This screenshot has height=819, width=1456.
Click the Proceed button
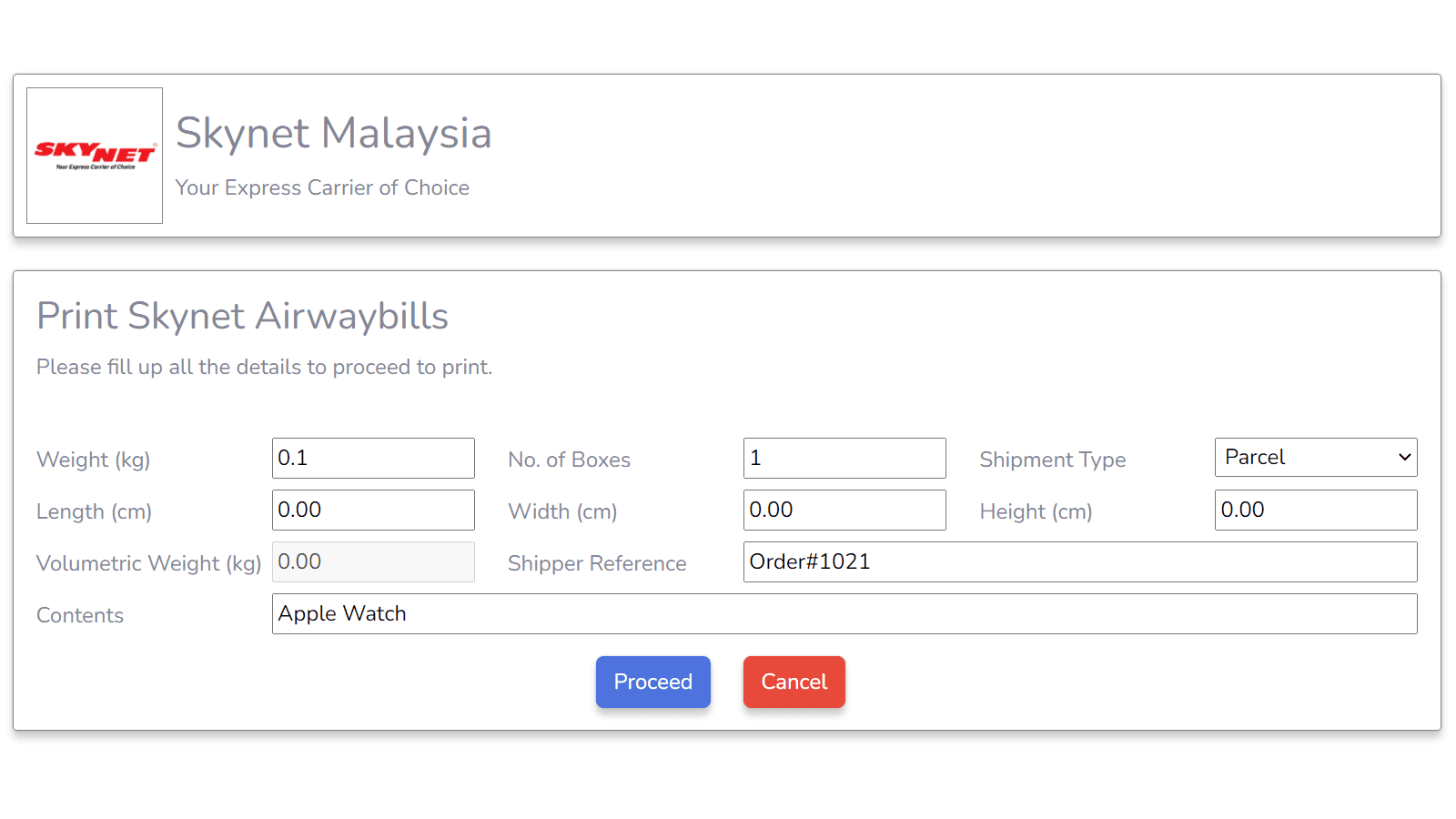652,682
